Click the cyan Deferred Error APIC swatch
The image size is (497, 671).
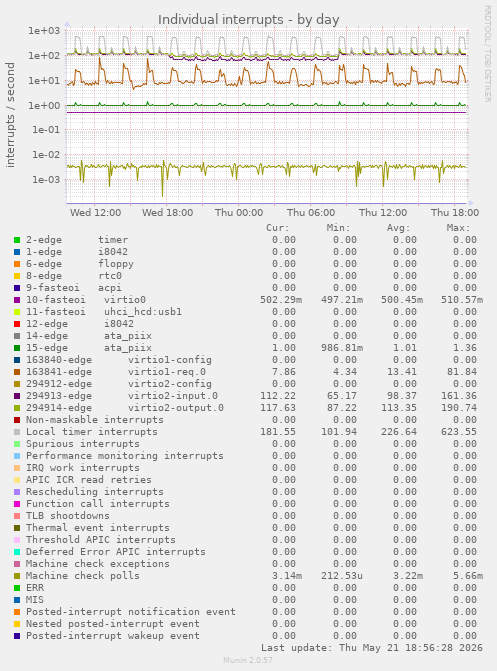(x=17, y=552)
